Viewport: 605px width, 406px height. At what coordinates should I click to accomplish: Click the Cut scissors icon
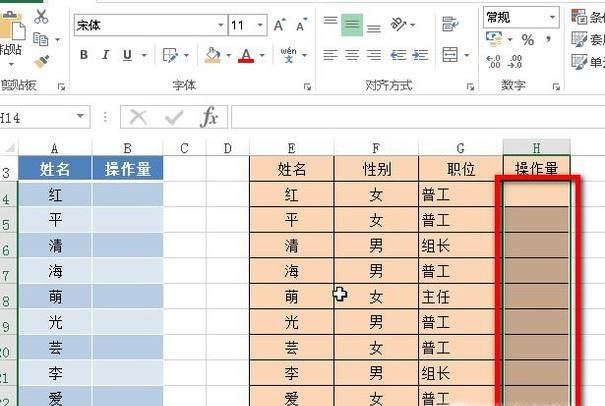(x=41, y=17)
